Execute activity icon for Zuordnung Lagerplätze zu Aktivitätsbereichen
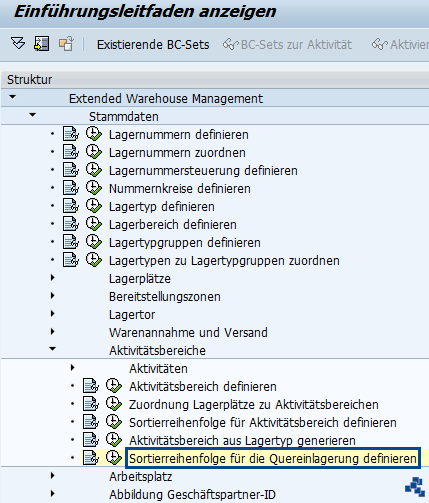 tap(114, 404)
